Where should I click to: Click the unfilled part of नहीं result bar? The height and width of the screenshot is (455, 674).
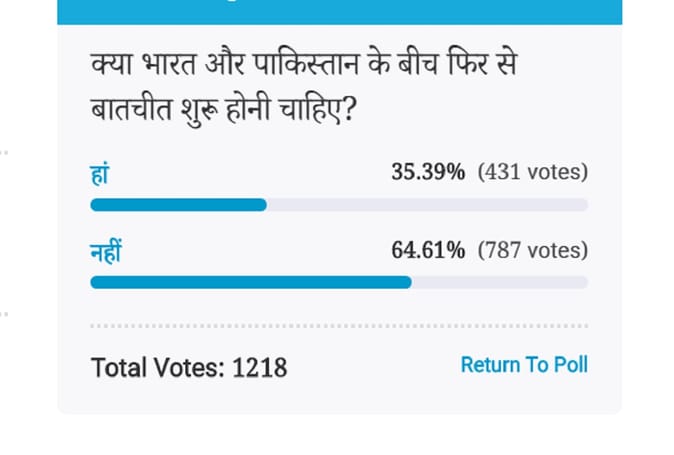tap(499, 282)
